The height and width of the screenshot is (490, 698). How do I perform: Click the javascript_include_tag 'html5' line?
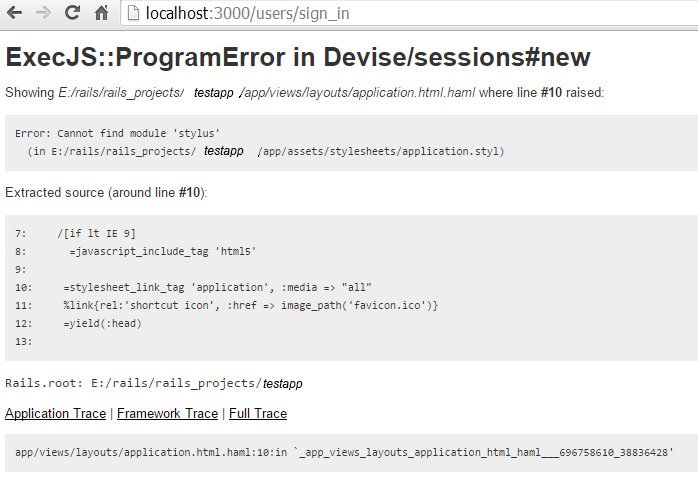click(163, 251)
